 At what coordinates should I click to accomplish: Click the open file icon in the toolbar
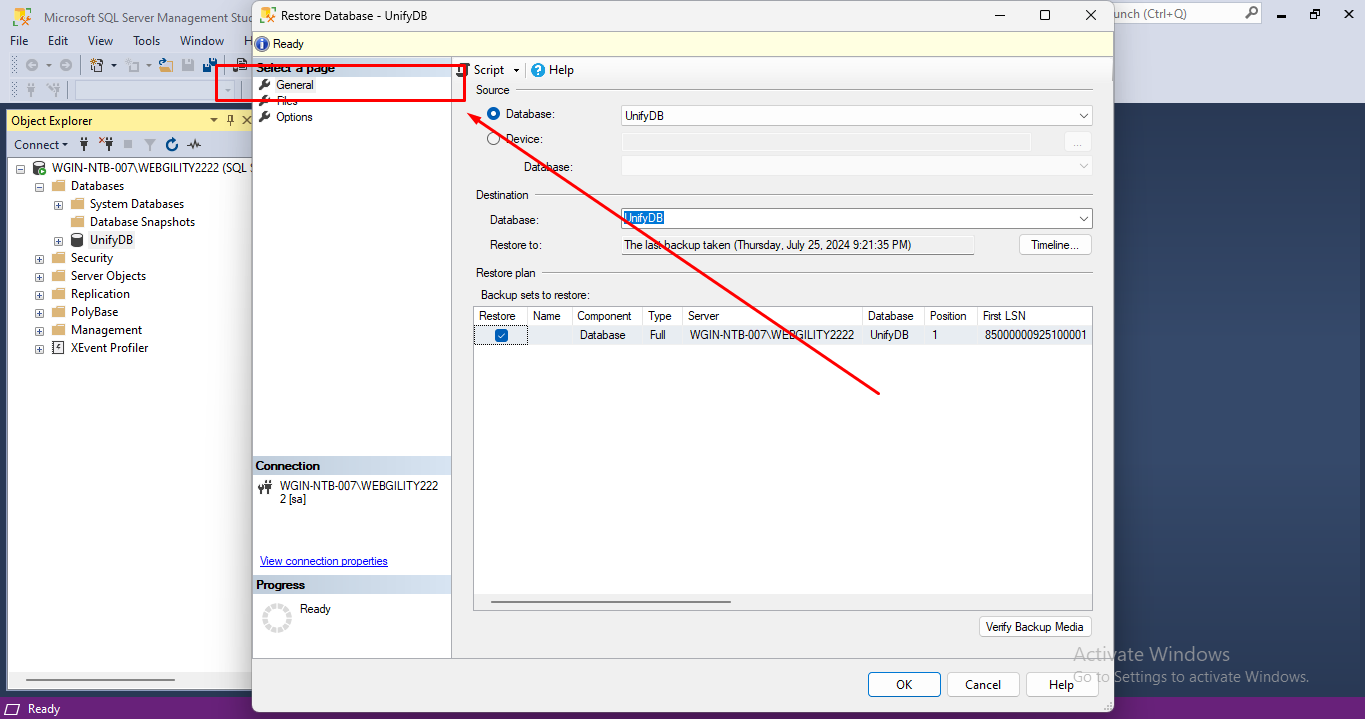tap(166, 65)
